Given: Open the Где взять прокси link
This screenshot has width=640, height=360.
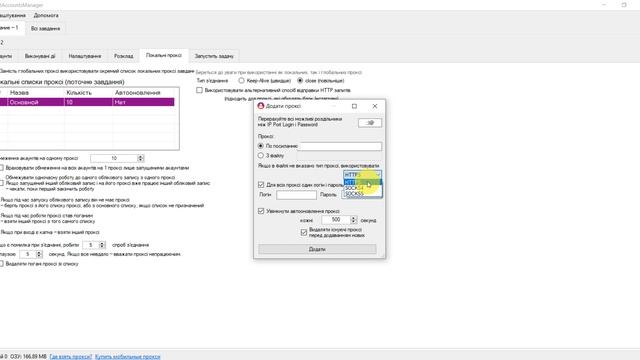Looking at the screenshot, I should (x=71, y=357).
